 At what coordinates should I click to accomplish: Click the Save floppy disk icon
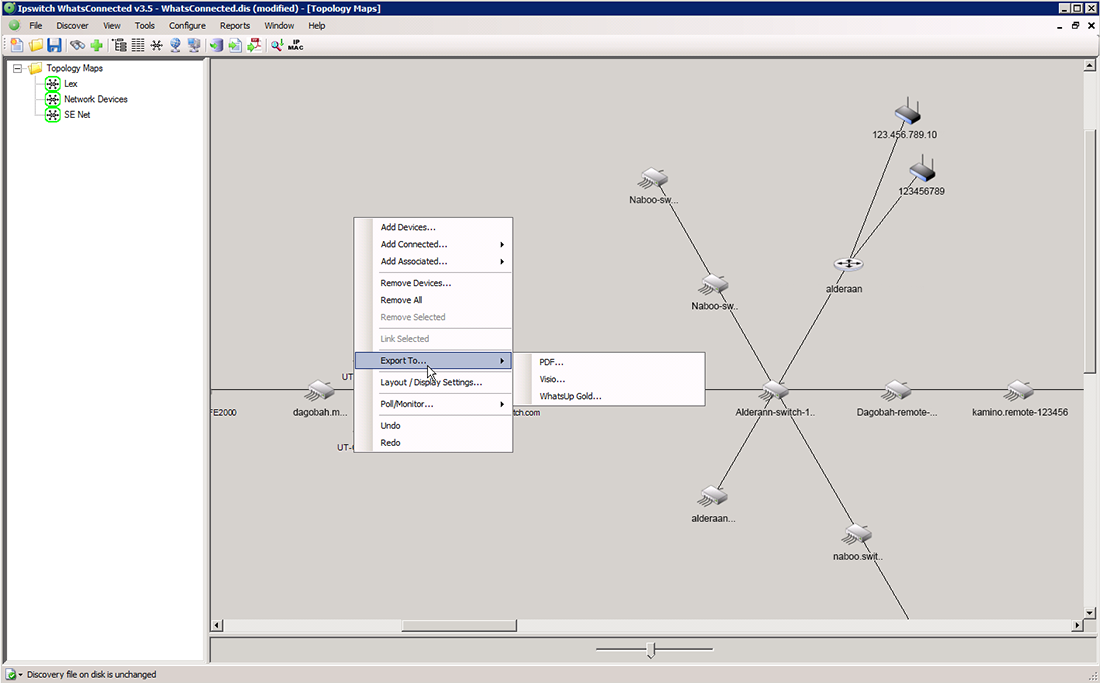tap(54, 46)
